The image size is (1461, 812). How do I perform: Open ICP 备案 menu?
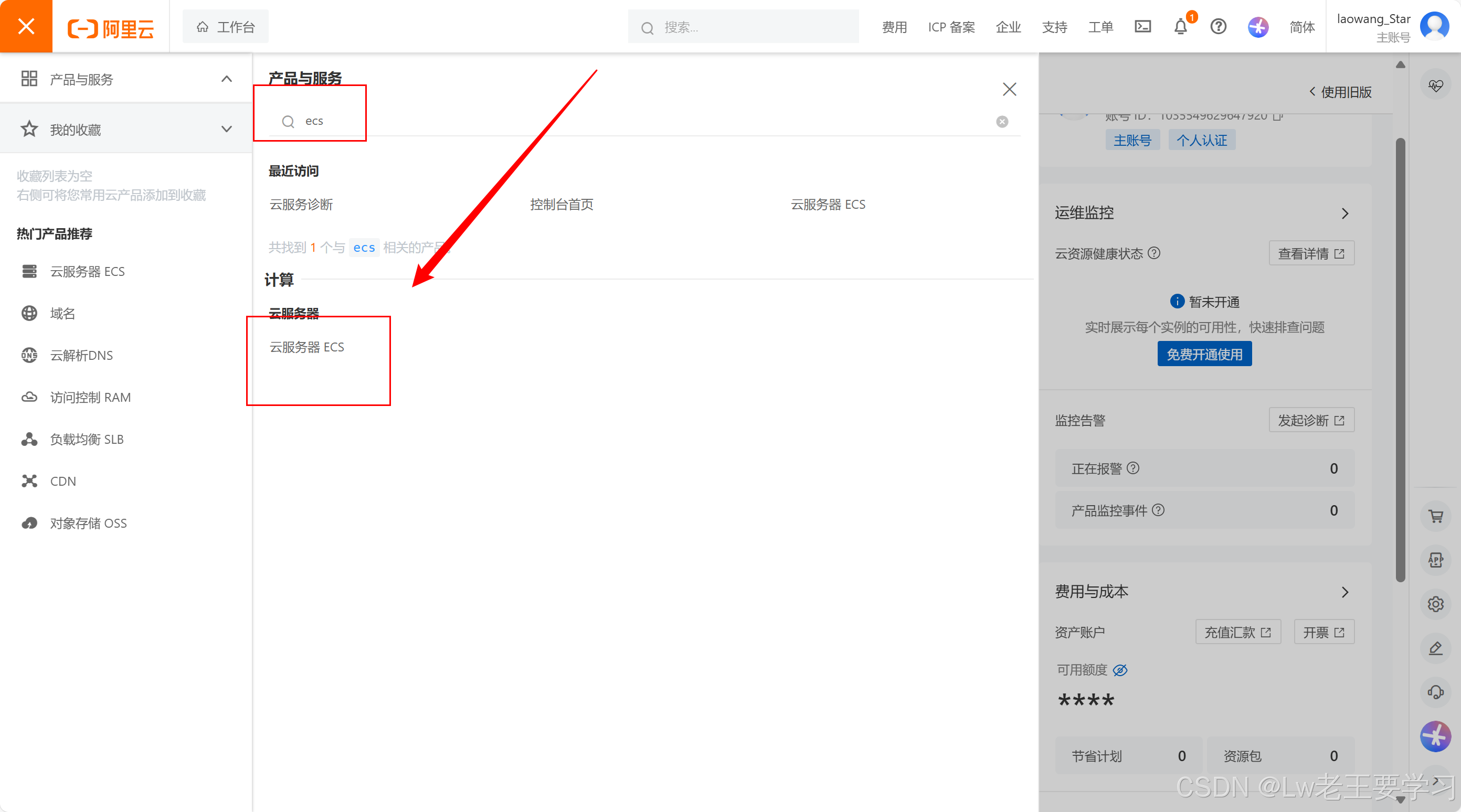click(951, 27)
